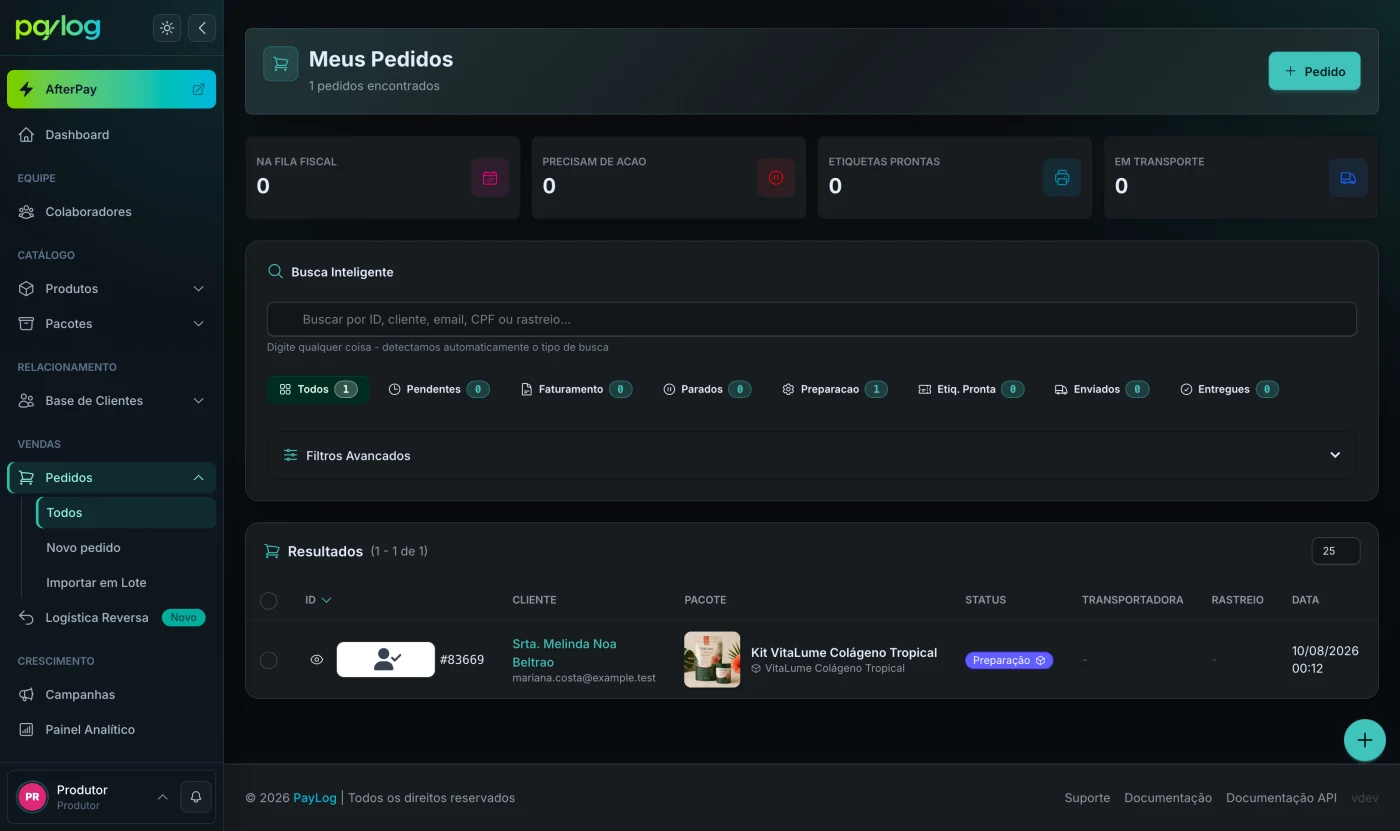Select the Enviados filter tab

coord(1101,389)
